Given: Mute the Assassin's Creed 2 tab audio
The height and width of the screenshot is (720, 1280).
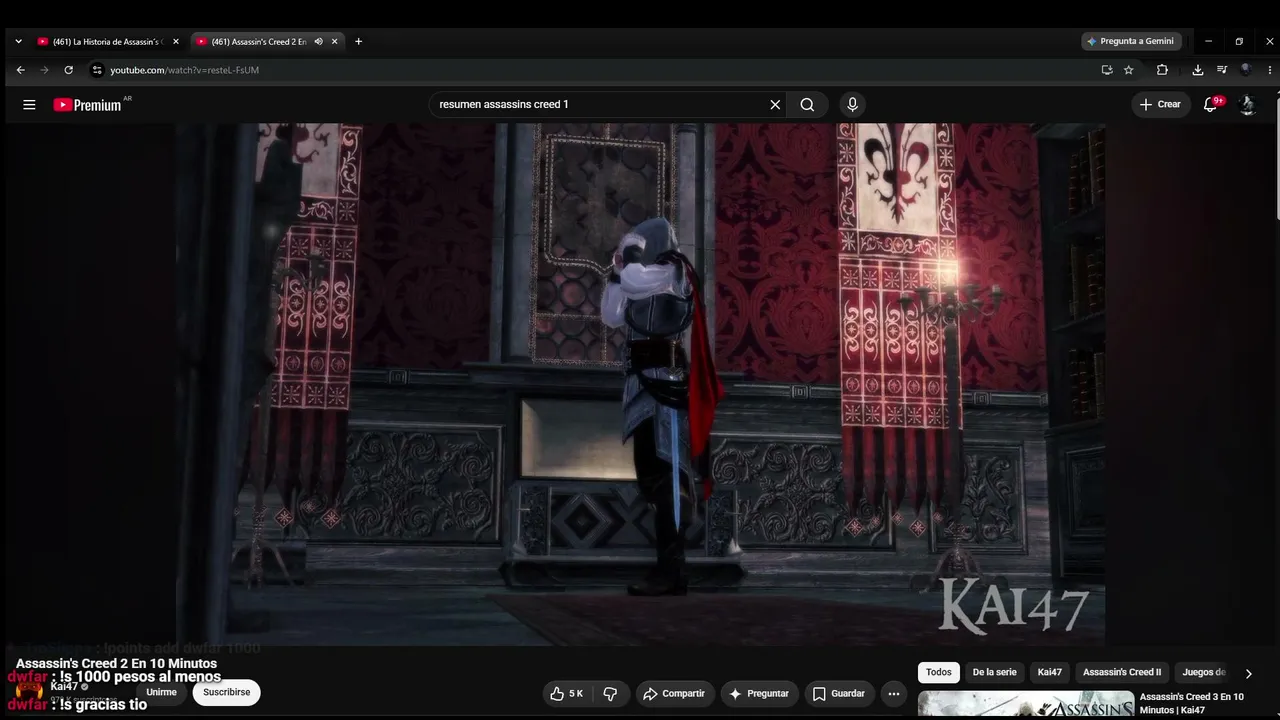Looking at the screenshot, I should pyautogui.click(x=318, y=41).
